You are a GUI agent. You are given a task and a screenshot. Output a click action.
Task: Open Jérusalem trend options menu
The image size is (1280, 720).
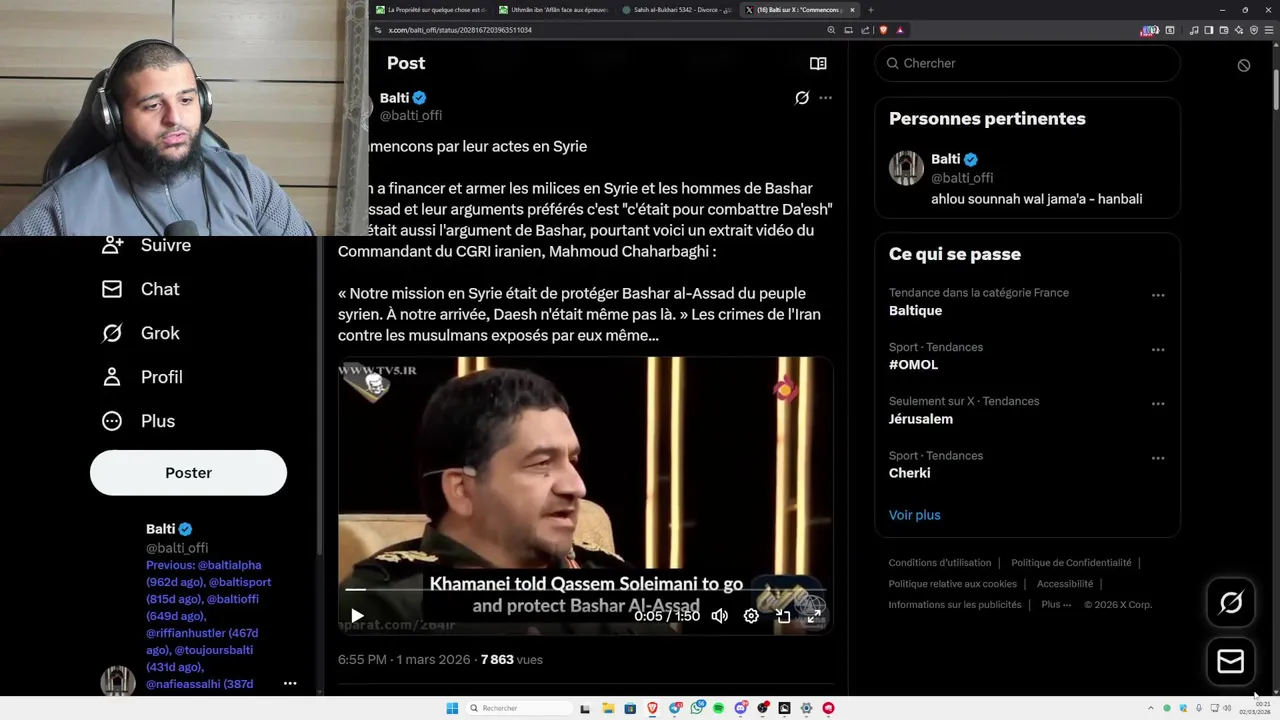pyautogui.click(x=1158, y=404)
